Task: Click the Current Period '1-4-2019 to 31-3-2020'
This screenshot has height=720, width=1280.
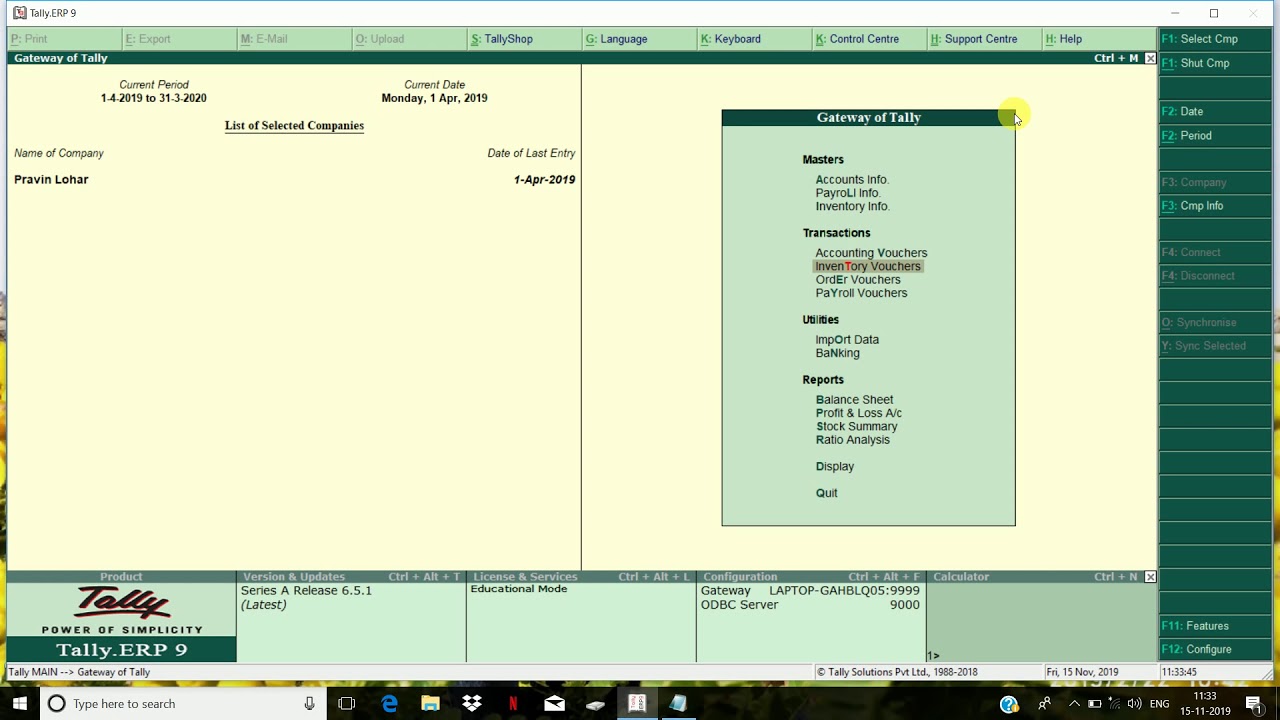Action: (x=153, y=98)
